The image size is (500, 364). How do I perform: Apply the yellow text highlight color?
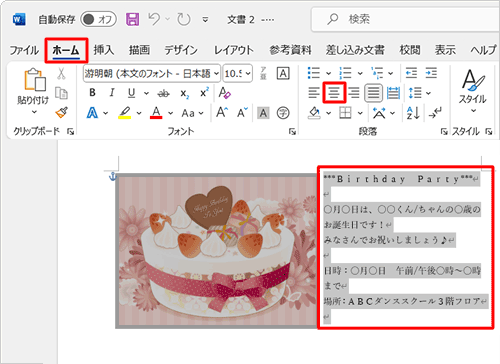pos(125,113)
